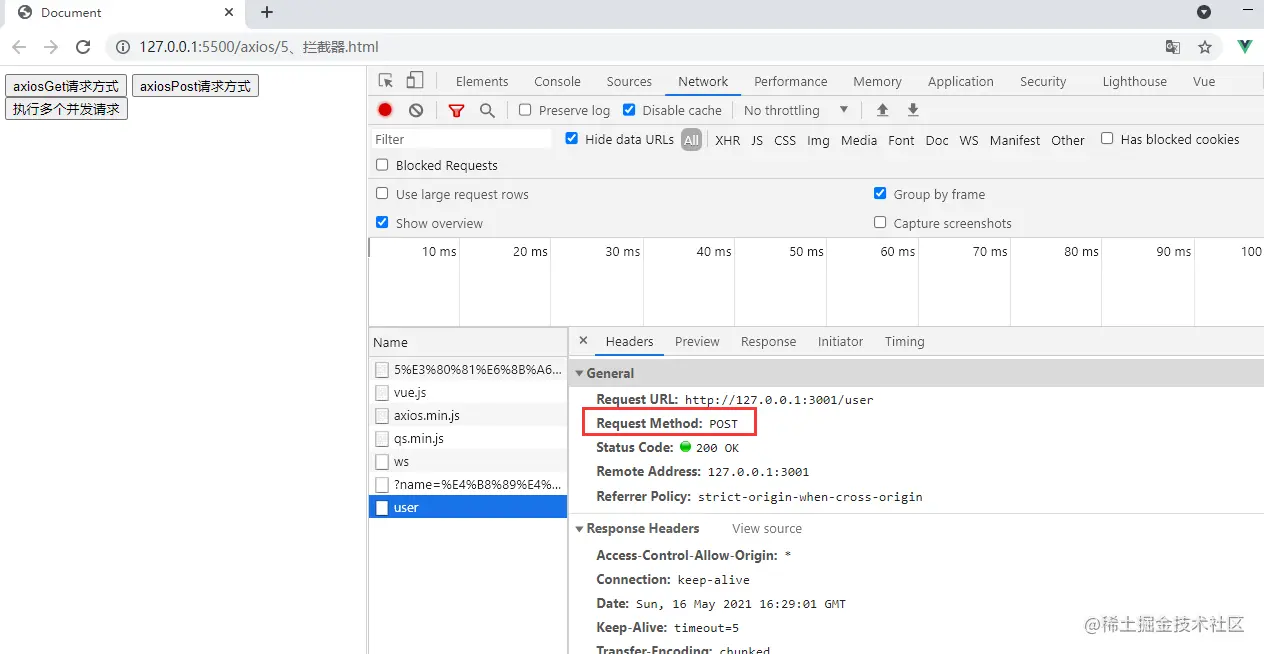Click file icon next to vue.js

tap(382, 393)
